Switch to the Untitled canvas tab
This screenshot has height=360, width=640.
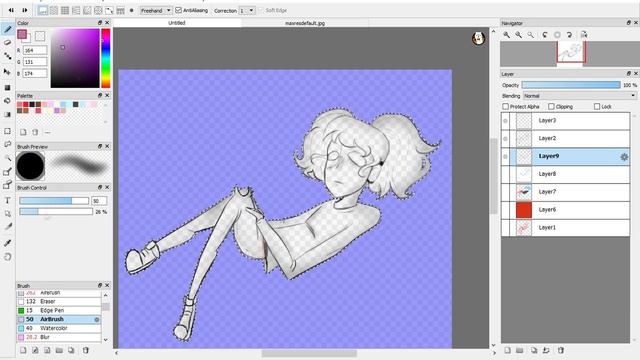pos(177,23)
